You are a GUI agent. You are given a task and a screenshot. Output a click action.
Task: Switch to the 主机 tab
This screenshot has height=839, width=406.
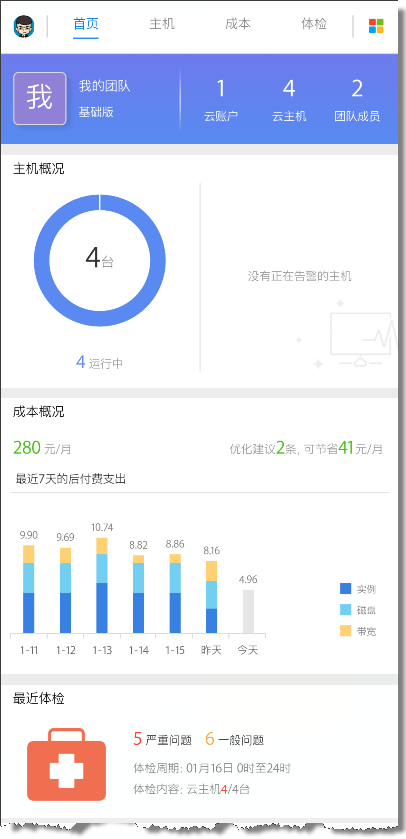pos(162,24)
